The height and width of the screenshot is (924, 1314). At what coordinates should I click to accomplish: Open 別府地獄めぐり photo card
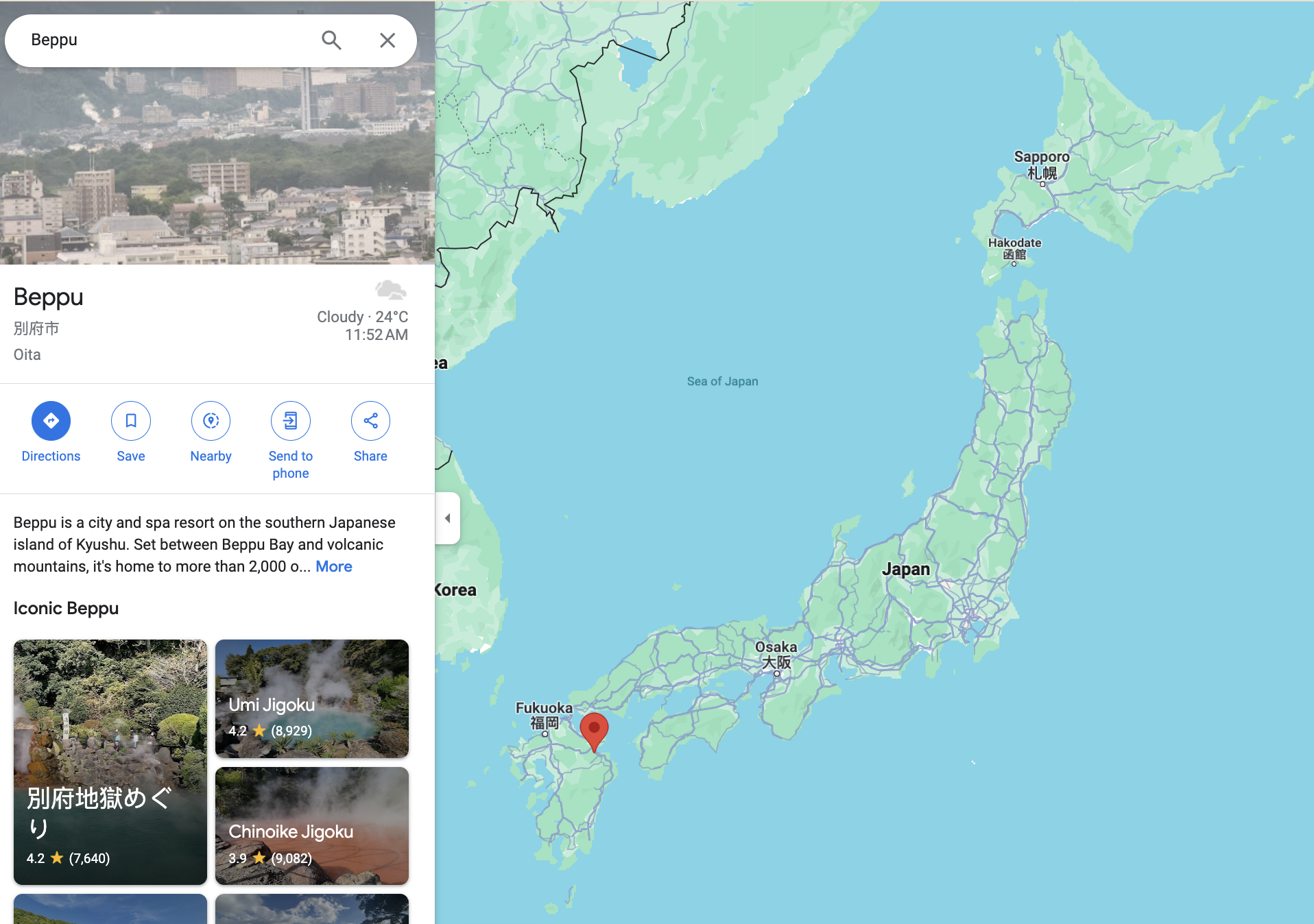coord(110,762)
